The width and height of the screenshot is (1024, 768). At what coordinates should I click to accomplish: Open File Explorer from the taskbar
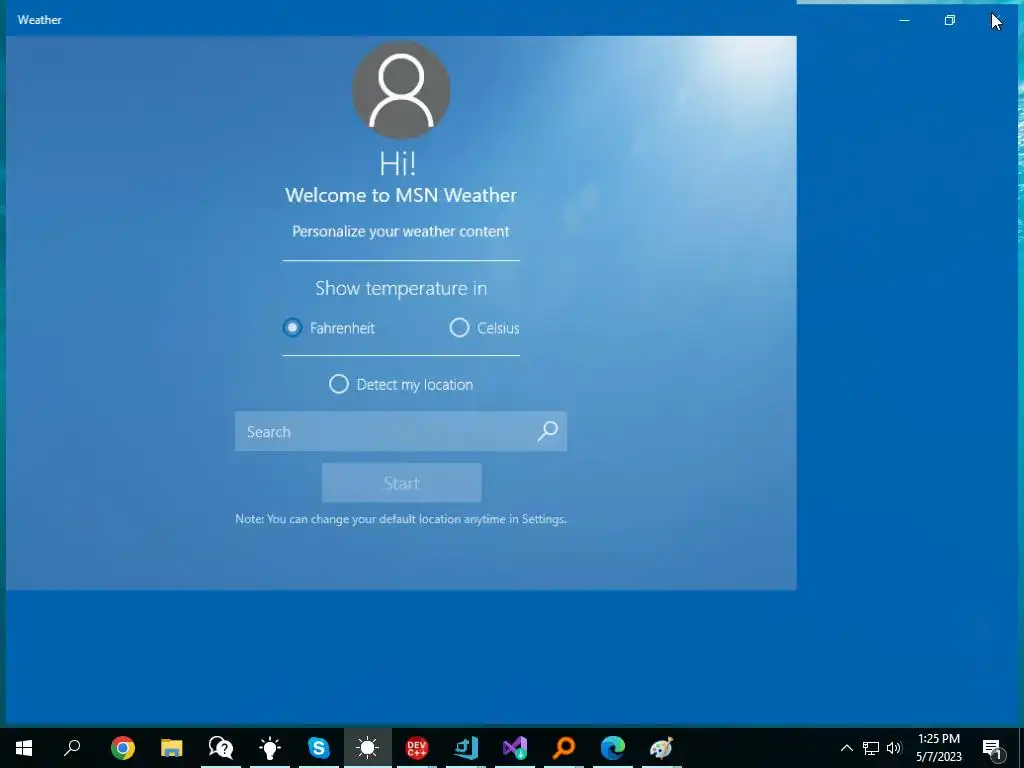(x=172, y=748)
